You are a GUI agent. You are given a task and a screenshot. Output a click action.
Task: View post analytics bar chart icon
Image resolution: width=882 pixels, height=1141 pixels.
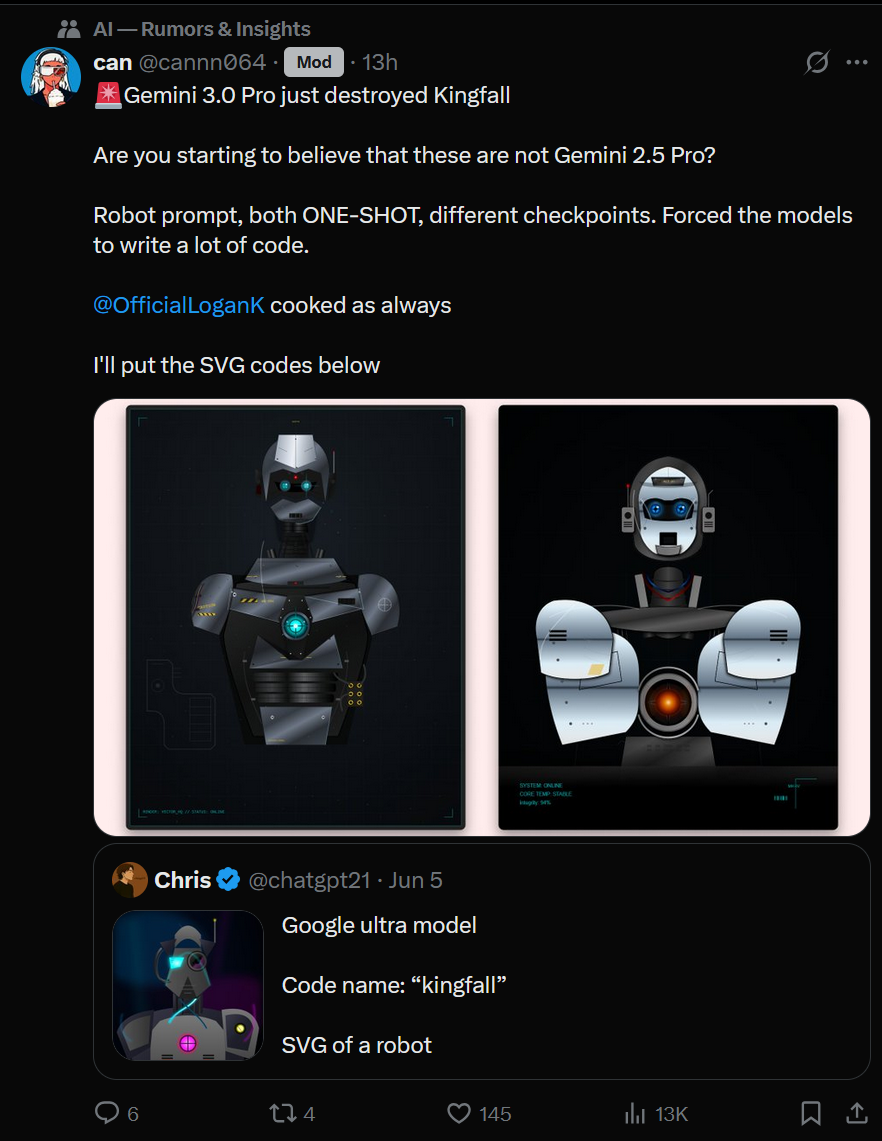[635, 1113]
